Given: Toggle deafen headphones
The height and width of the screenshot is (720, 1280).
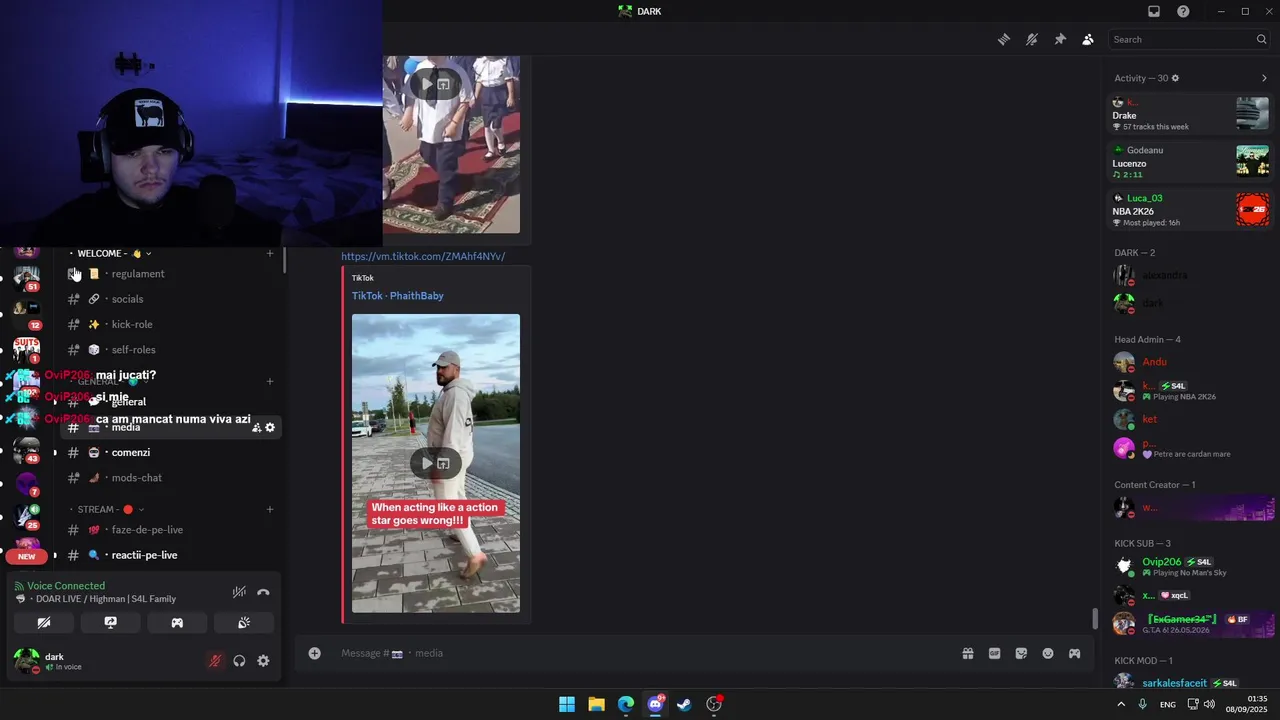Looking at the screenshot, I should 239,661.
